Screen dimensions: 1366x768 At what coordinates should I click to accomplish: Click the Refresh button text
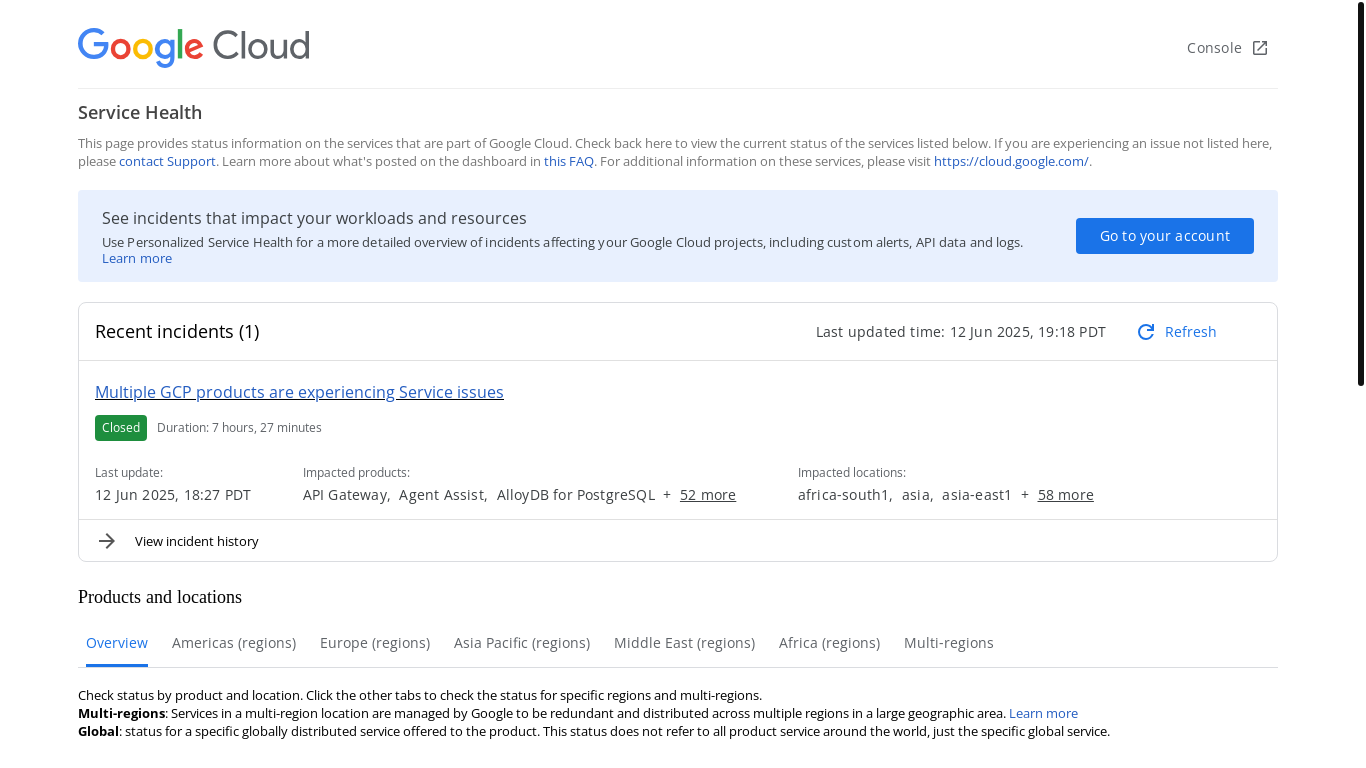pos(1190,332)
